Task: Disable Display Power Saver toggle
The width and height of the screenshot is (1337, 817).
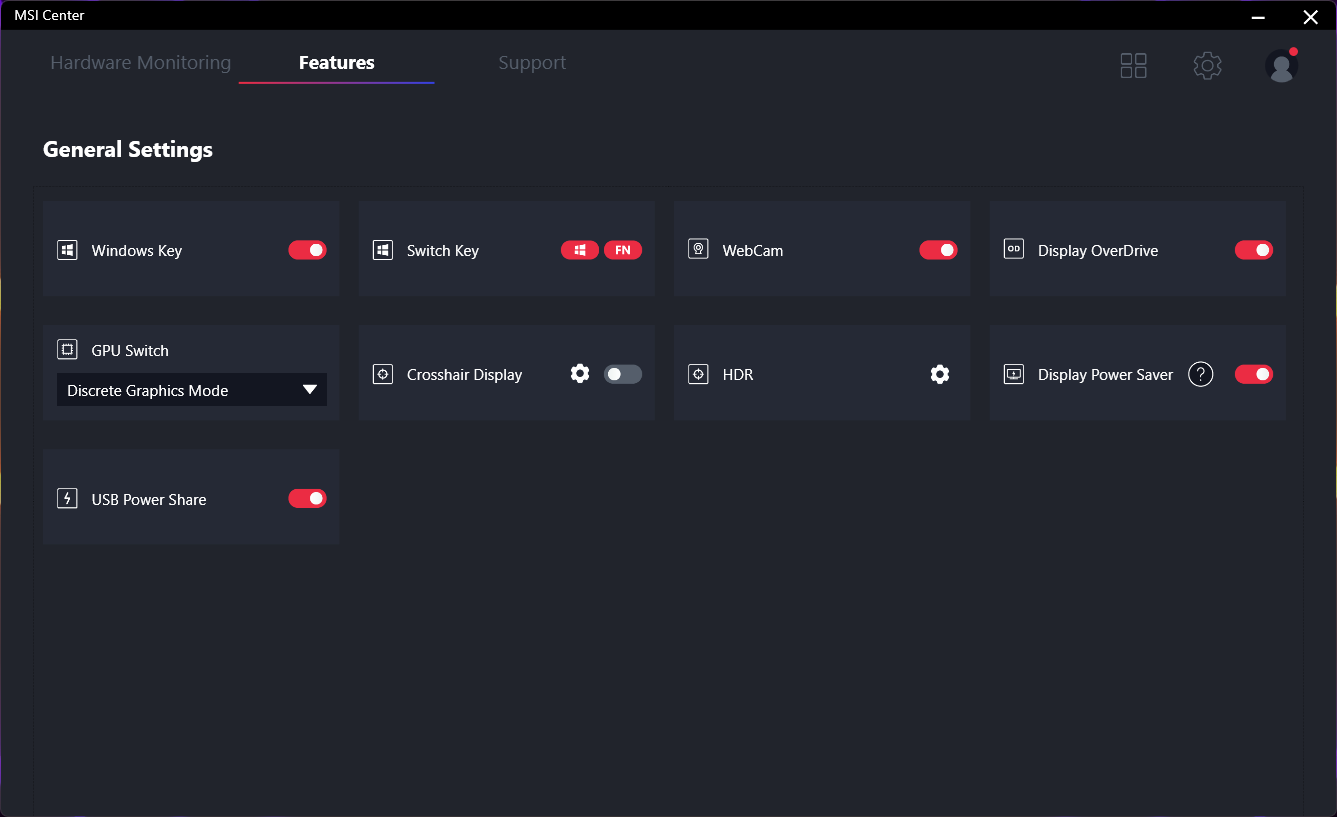Action: point(1254,374)
